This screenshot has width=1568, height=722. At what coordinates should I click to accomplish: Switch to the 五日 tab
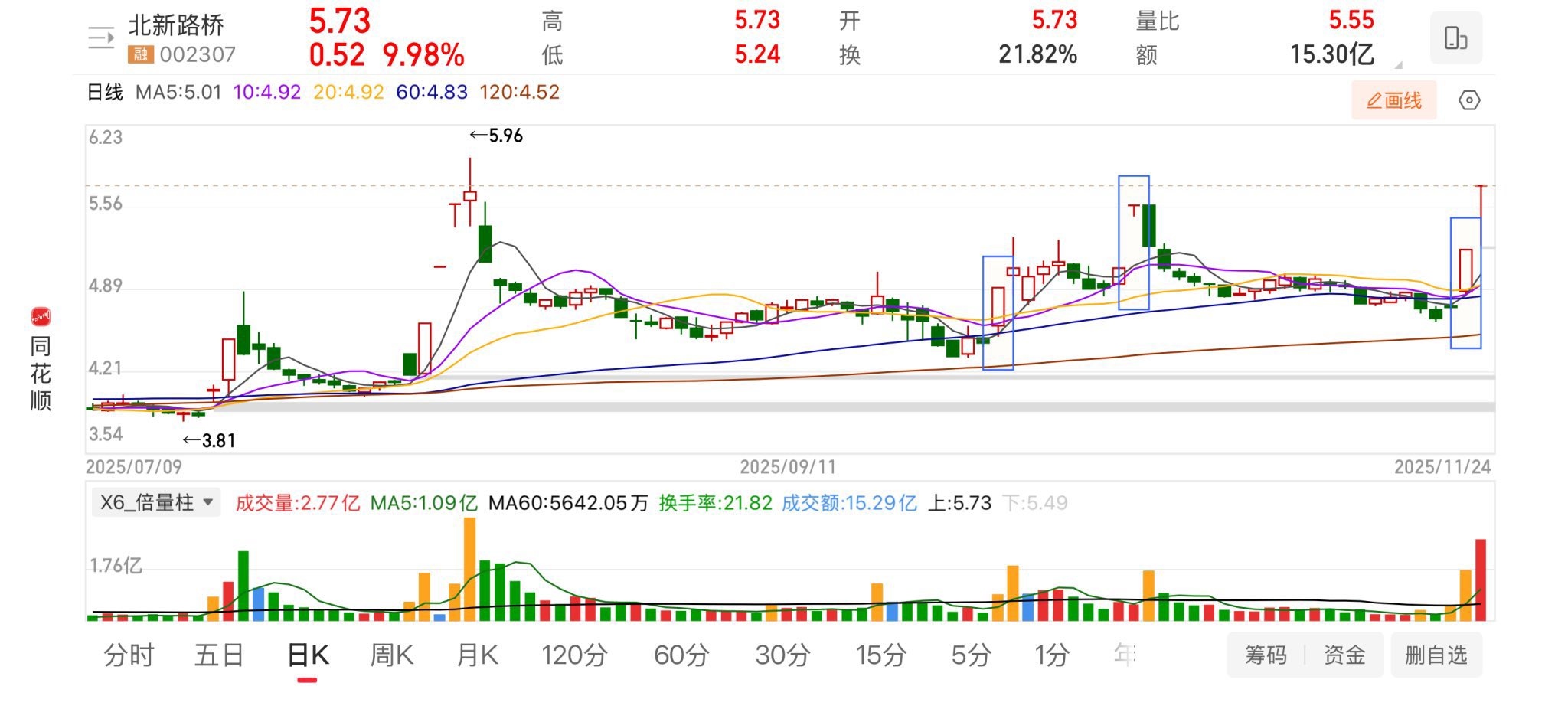(x=219, y=655)
